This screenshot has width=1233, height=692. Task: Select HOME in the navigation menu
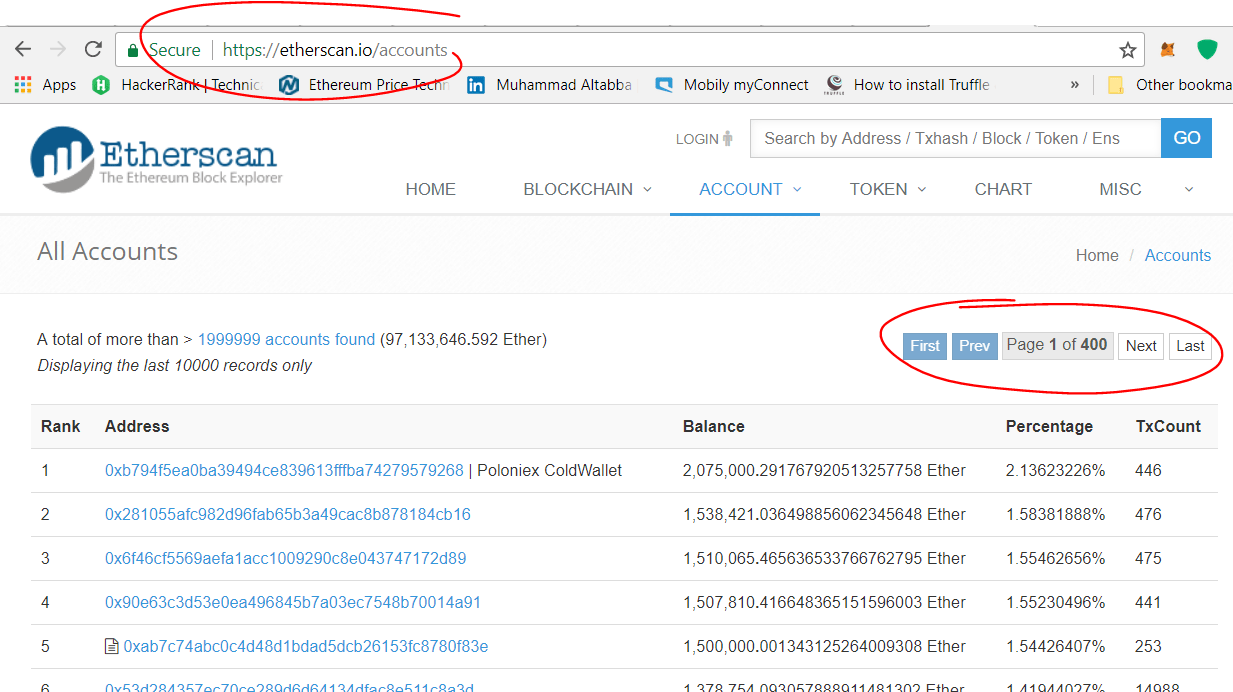[x=430, y=189]
